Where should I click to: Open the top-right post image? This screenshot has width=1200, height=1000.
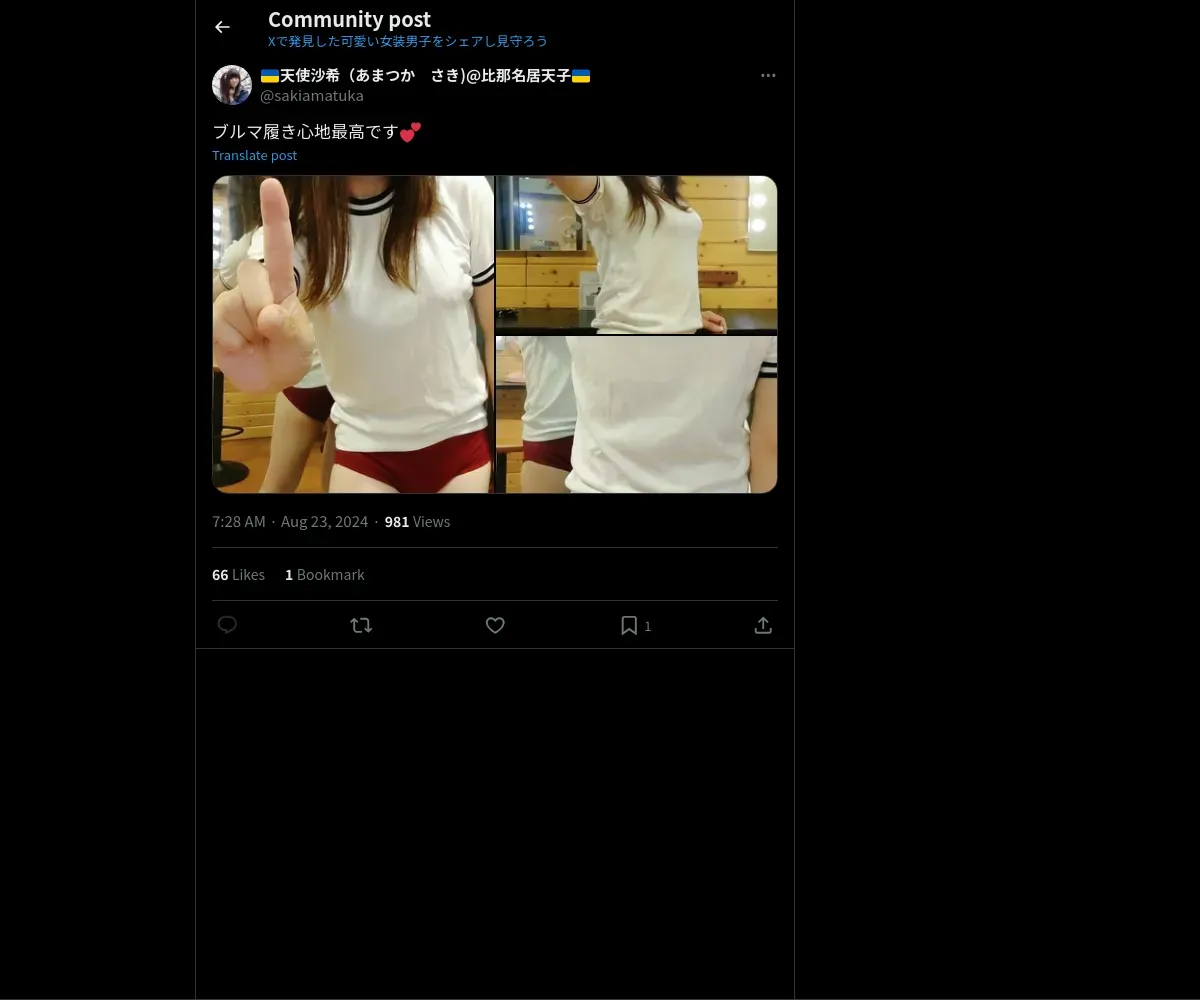637,255
